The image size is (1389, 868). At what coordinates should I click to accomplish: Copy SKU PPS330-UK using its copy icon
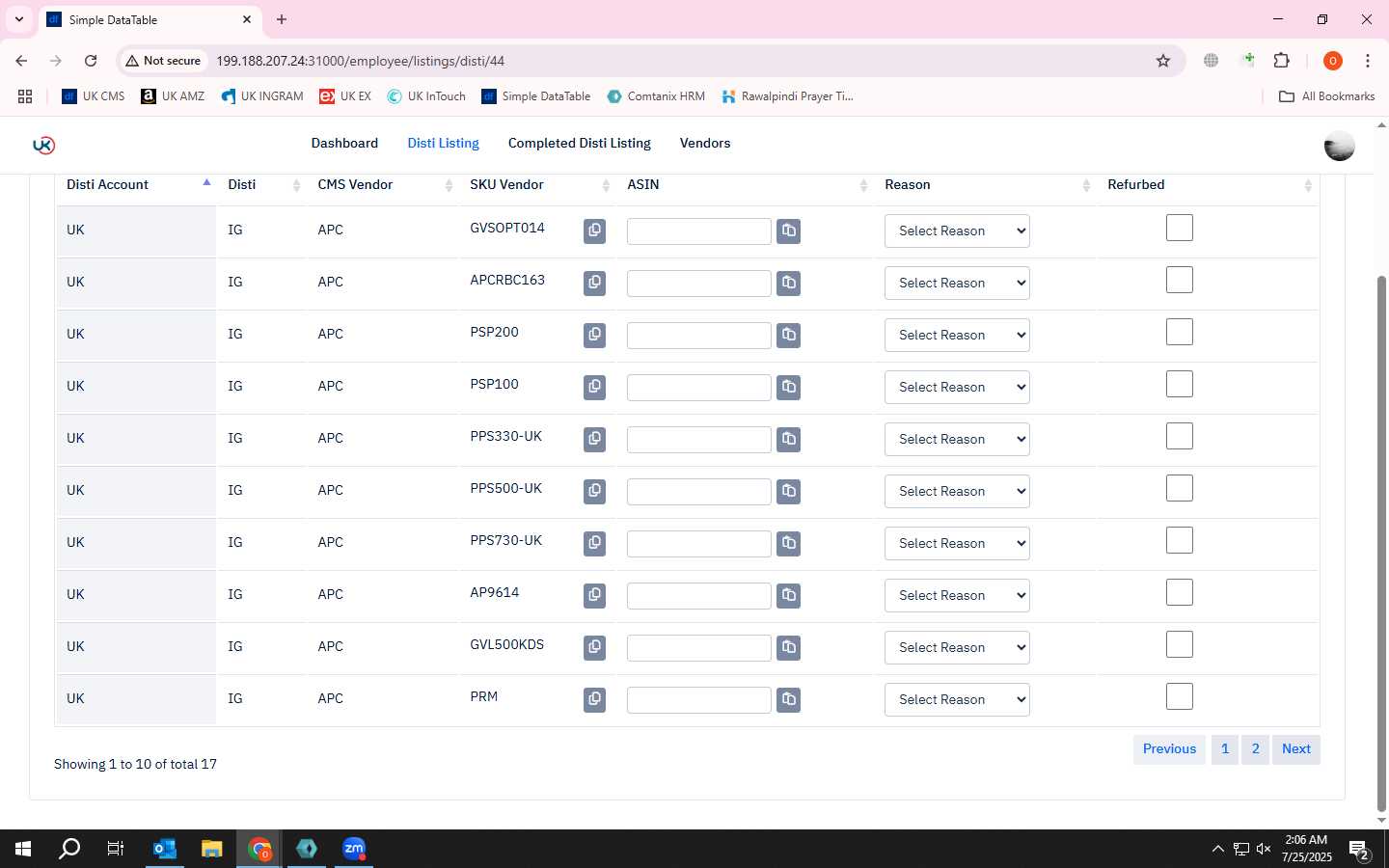click(x=595, y=439)
